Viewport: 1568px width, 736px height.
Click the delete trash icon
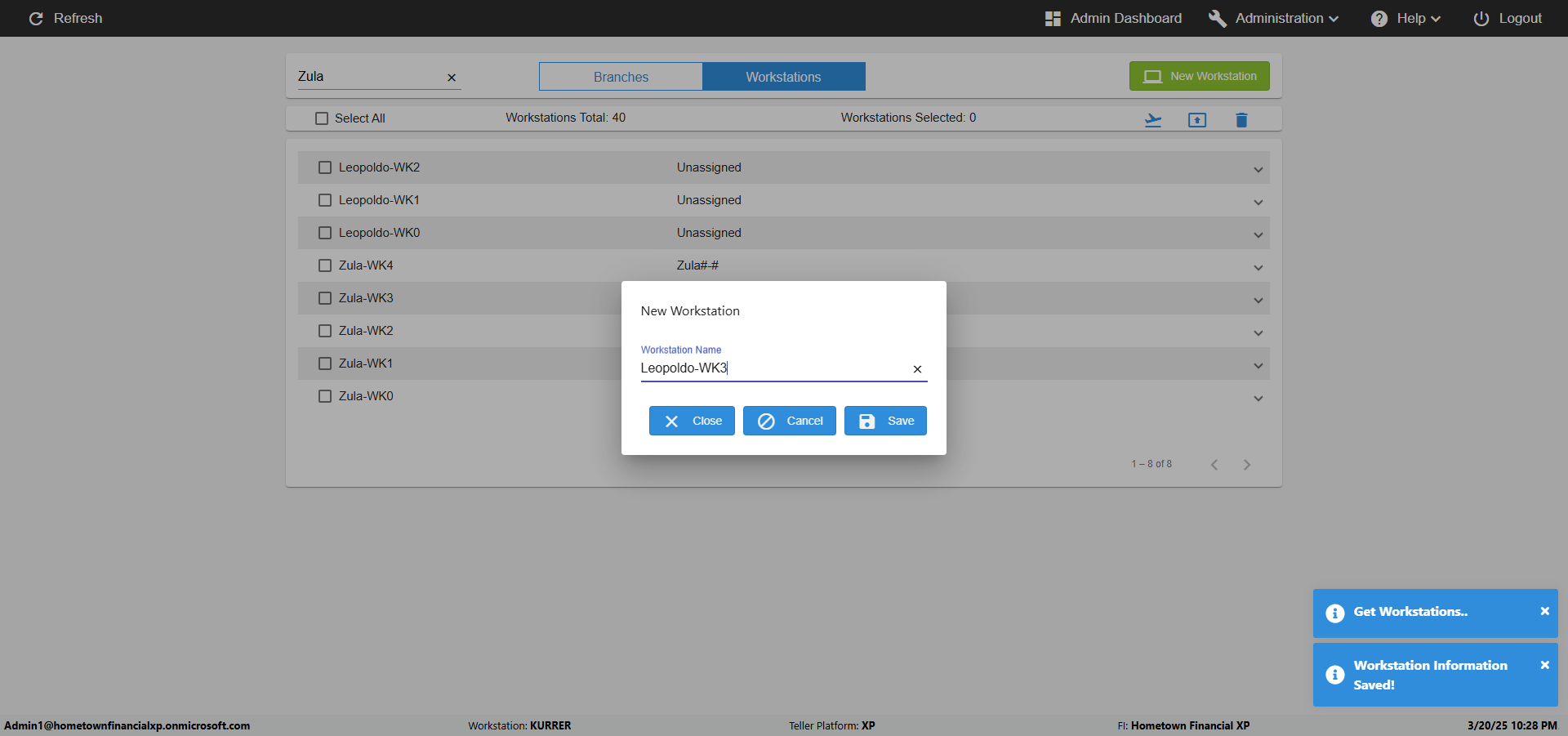click(1241, 120)
